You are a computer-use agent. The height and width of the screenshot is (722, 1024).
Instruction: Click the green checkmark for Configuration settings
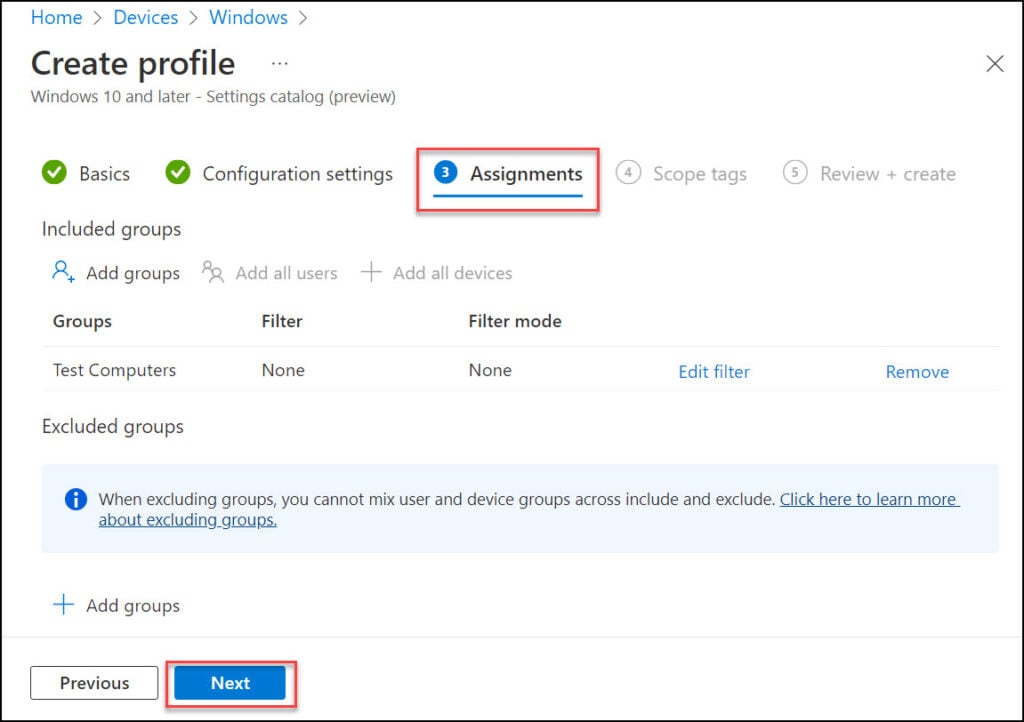[178, 173]
